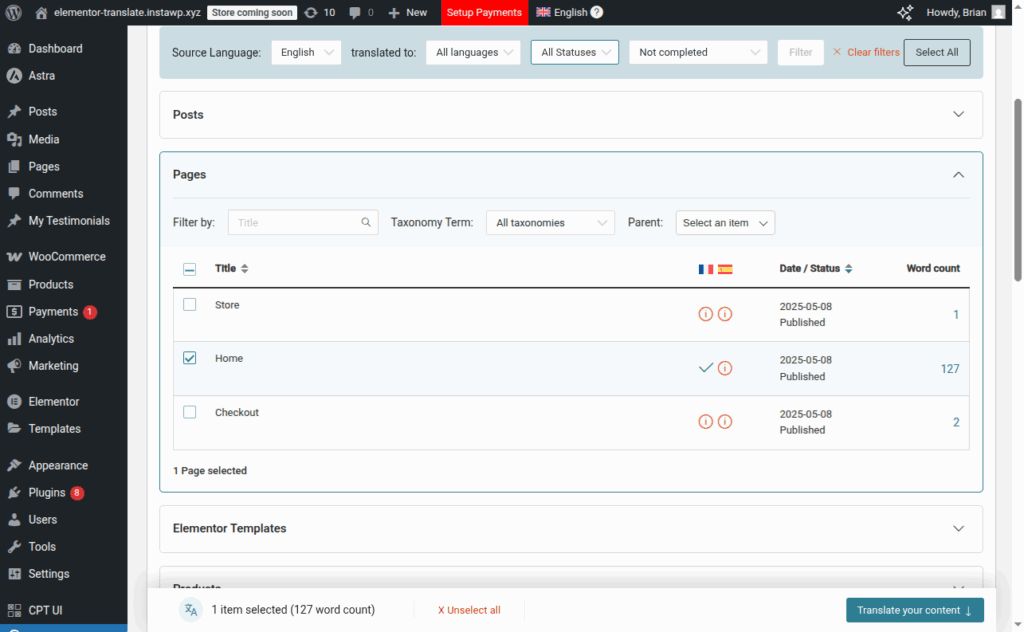Click the Spanish flag column header
Screen dimensions: 1024x632
pyautogui.click(x=725, y=269)
